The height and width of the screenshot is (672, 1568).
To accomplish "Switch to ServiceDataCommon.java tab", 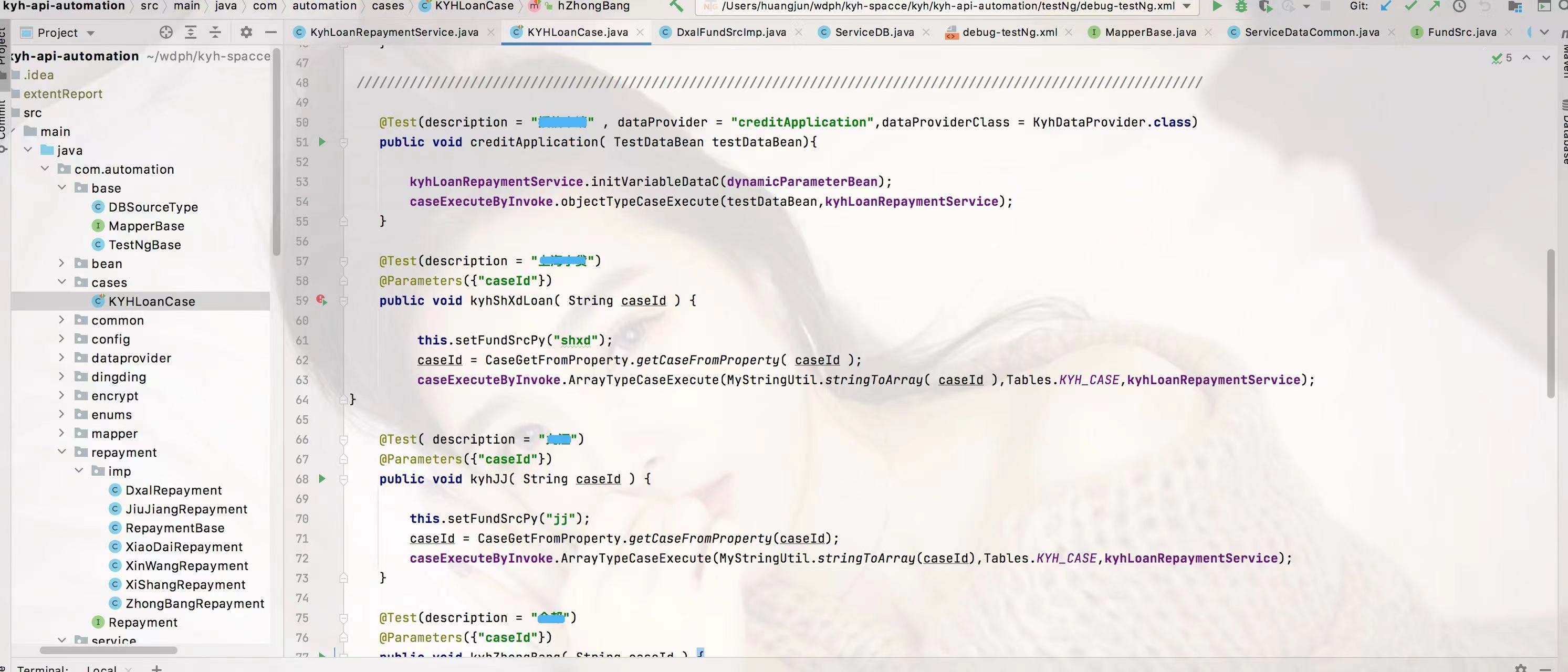I will pyautogui.click(x=1312, y=32).
